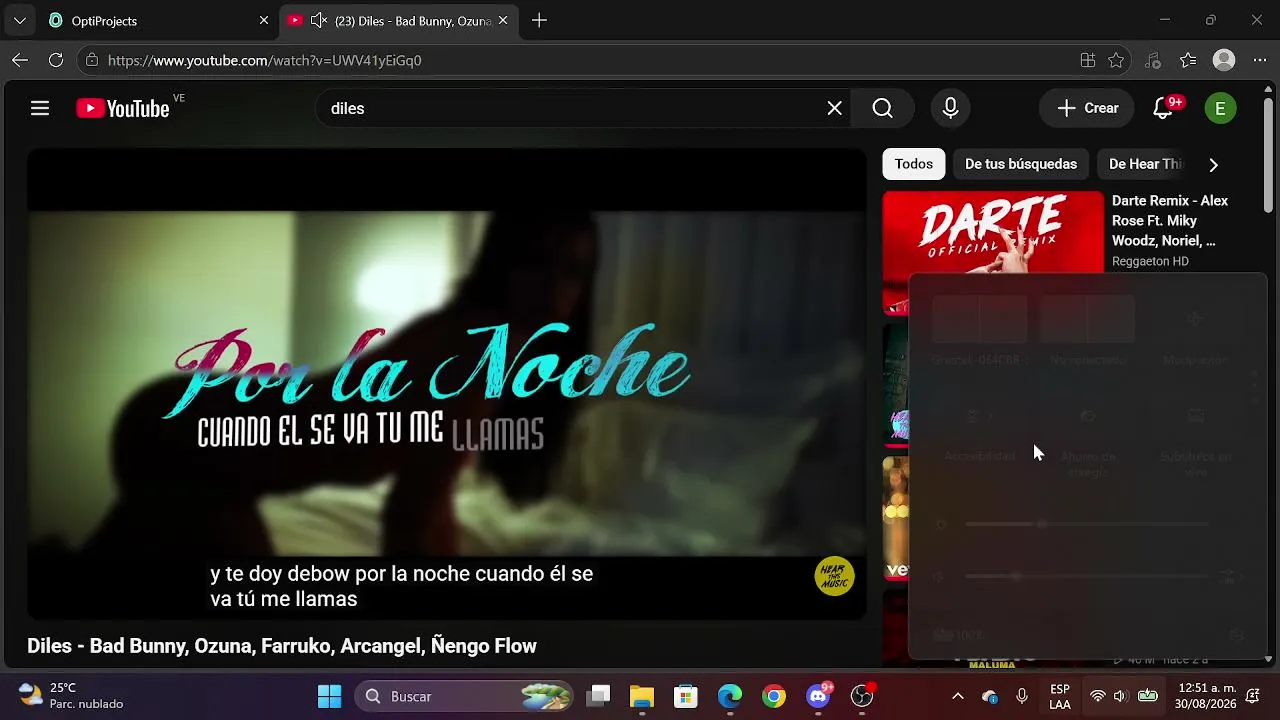Select the 'De tus búsquedas' chip
Viewport: 1280px width, 720px height.
(x=1021, y=164)
